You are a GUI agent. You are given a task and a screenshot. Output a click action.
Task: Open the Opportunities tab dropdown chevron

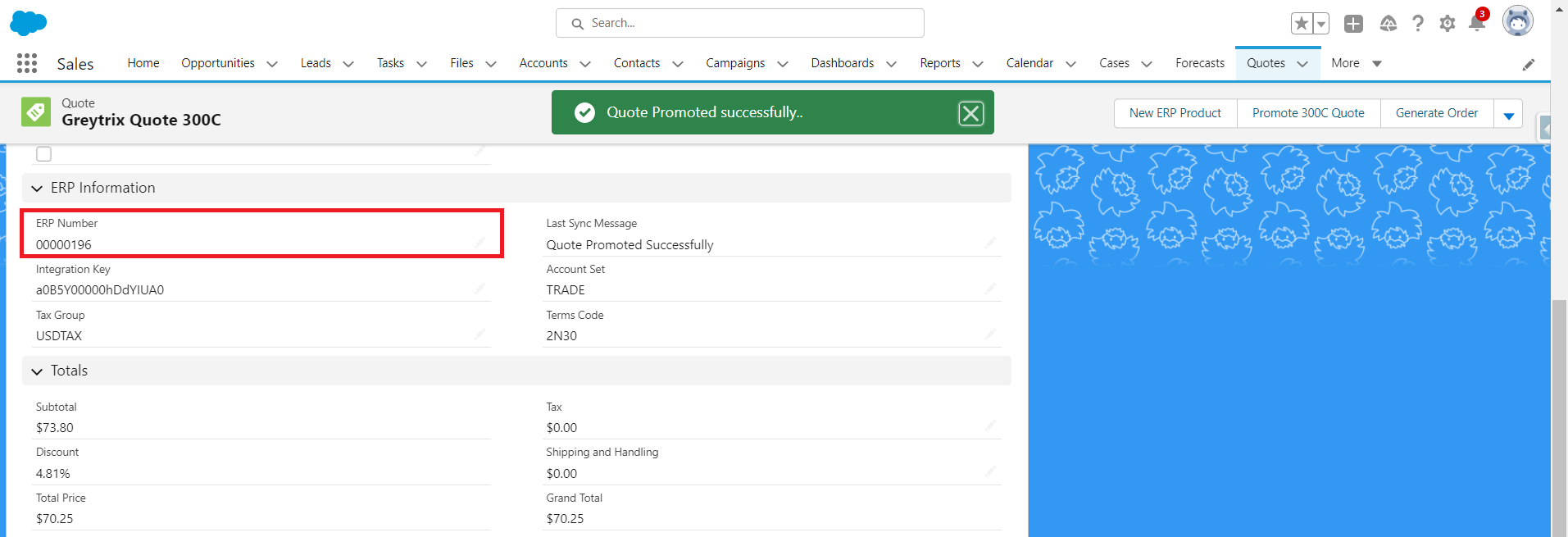tap(272, 64)
